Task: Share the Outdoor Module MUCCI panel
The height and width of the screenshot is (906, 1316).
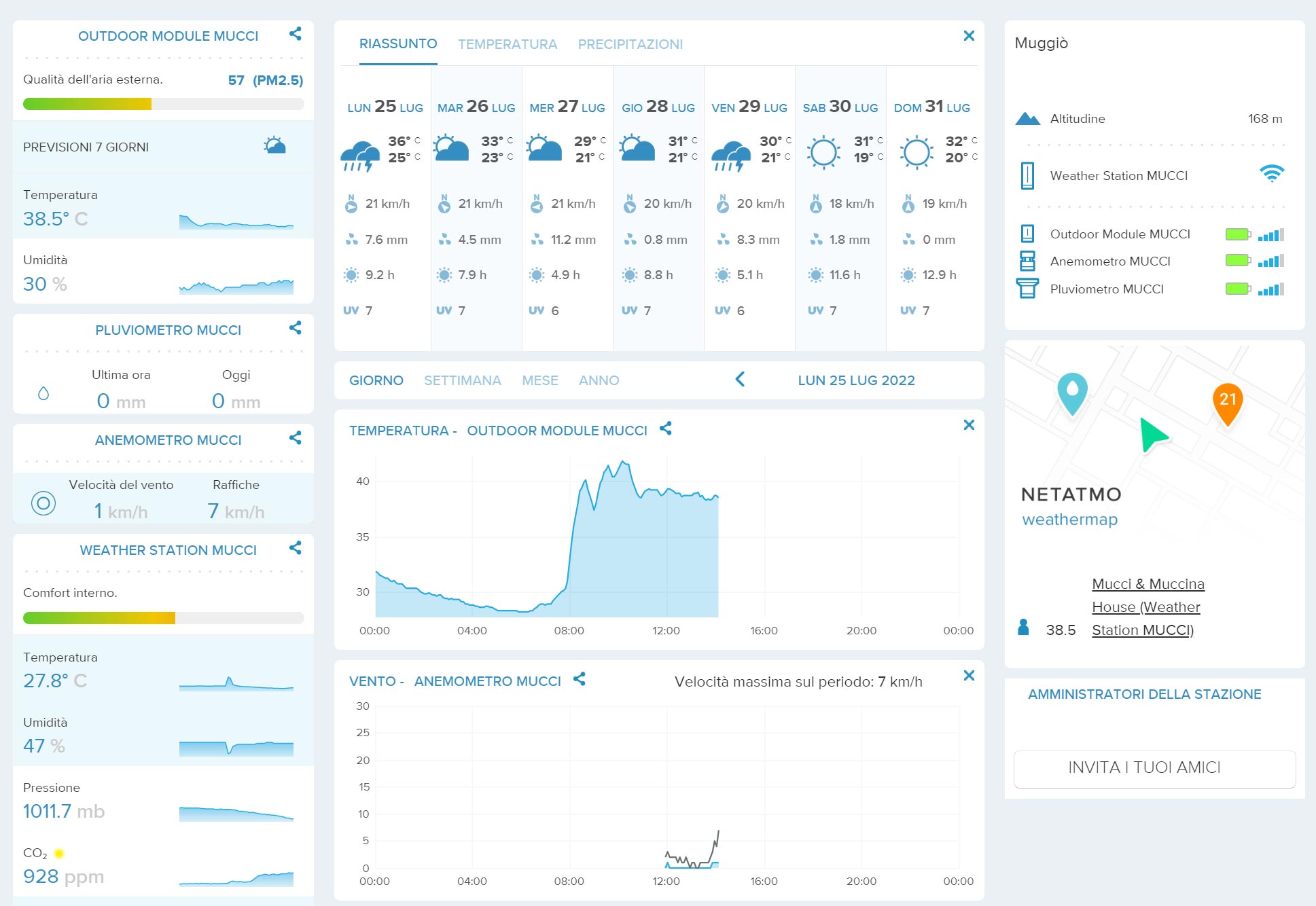Action: [296, 34]
